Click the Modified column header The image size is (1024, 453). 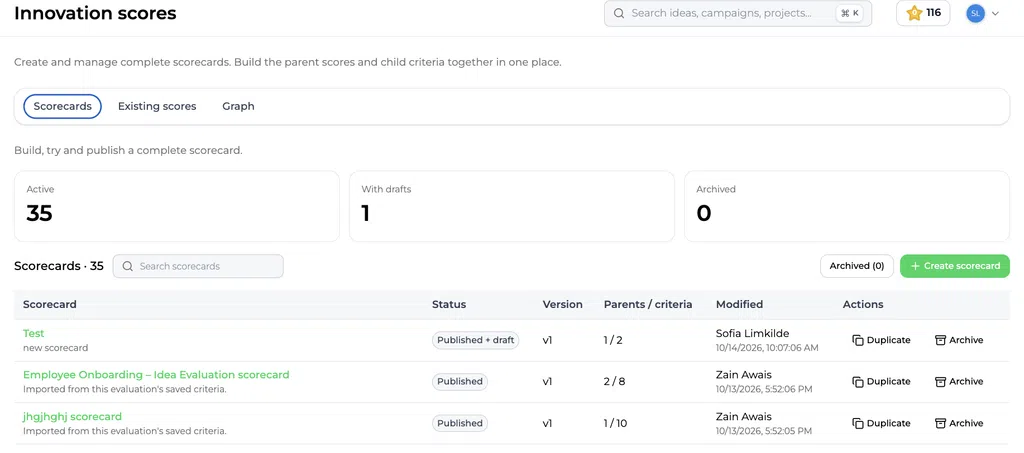[x=739, y=305]
